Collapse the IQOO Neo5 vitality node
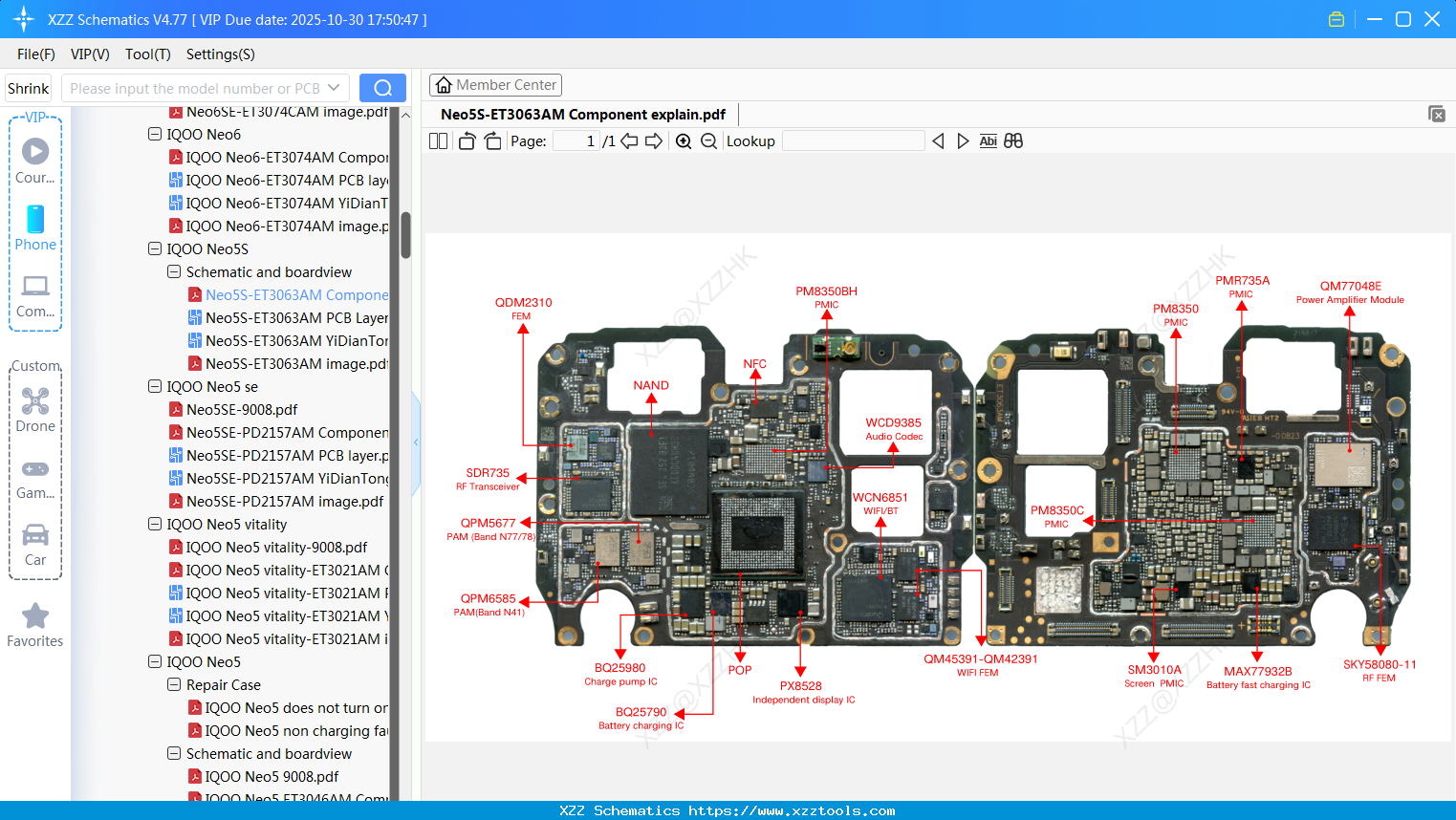The image size is (1456, 820). coord(154,524)
